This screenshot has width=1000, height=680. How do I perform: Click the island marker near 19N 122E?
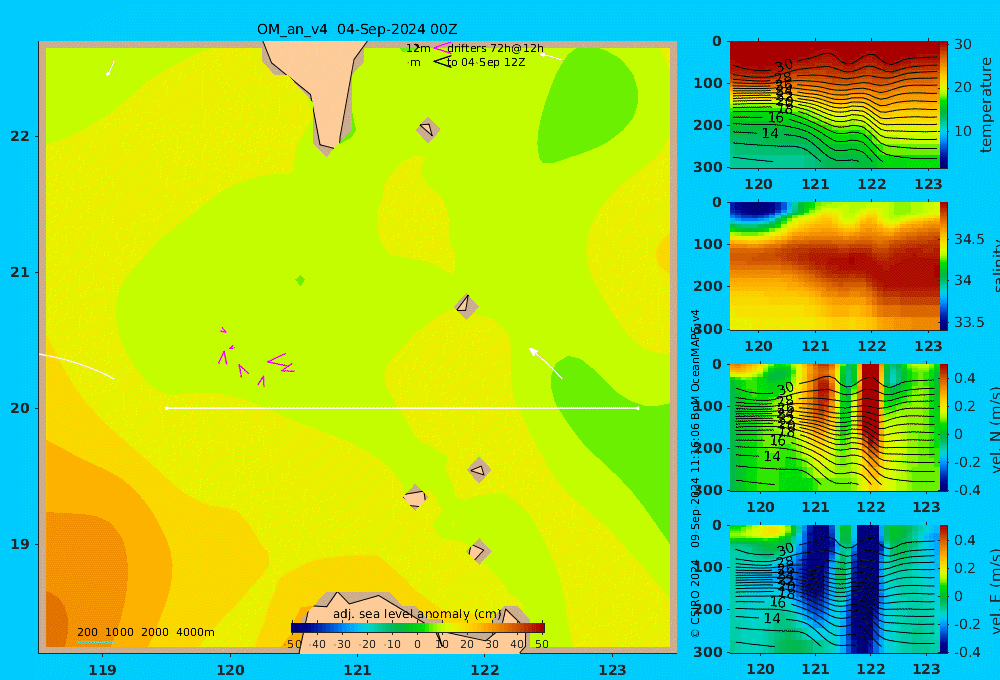[478, 551]
